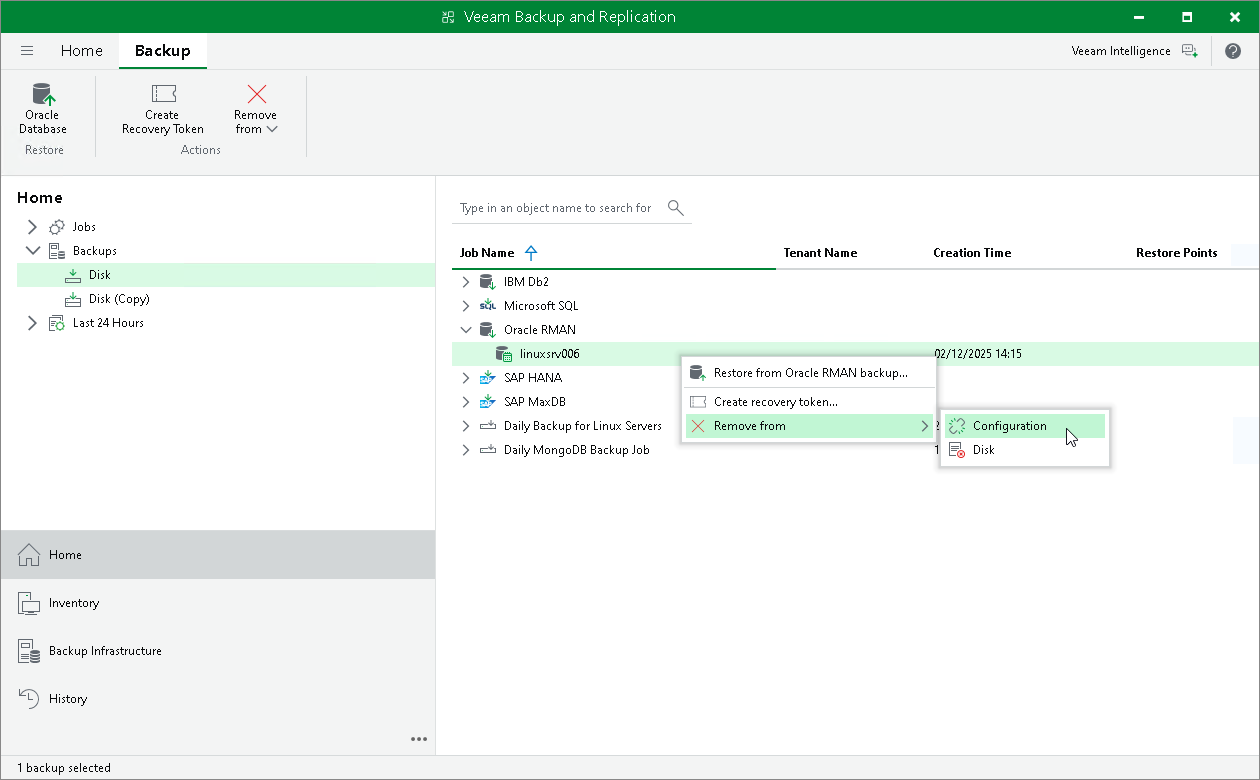Click the 02/12/2025 14:15 creation time
Screen dimensions: 1260x780
(x=978, y=354)
